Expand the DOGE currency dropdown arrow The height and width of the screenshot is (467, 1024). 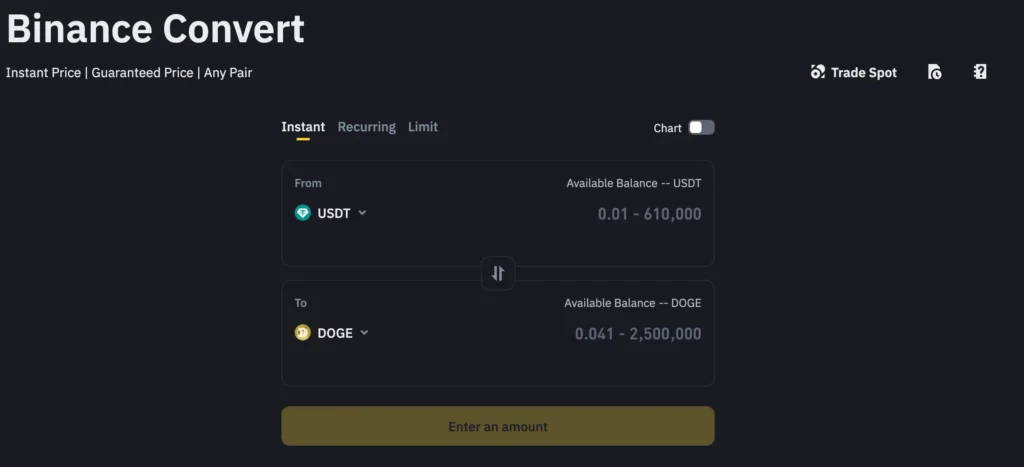(364, 332)
